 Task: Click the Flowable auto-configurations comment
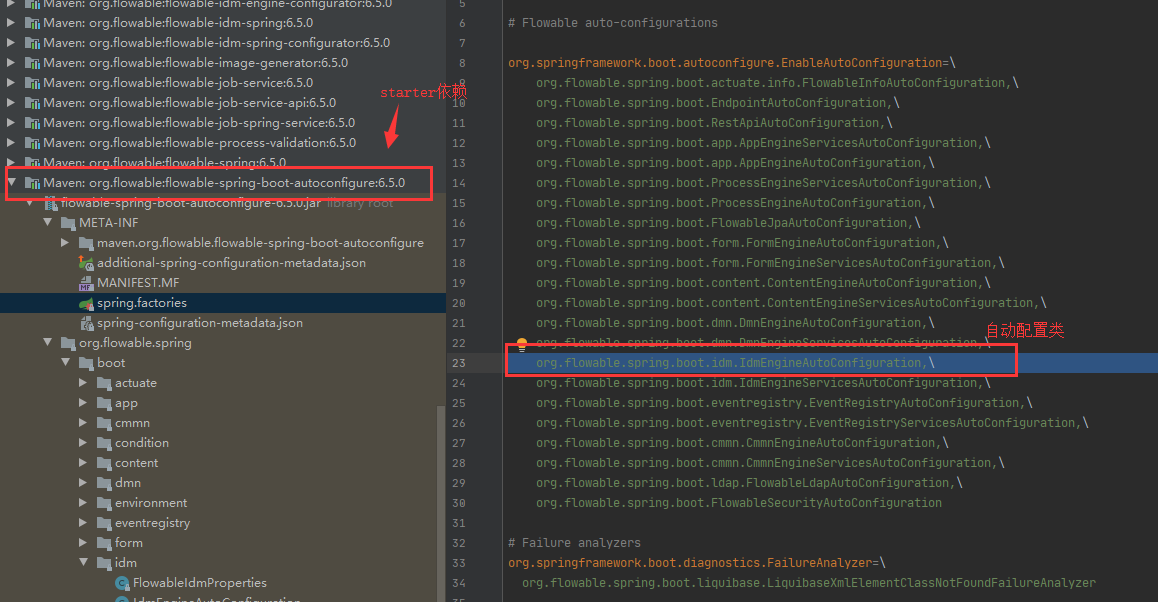click(613, 23)
